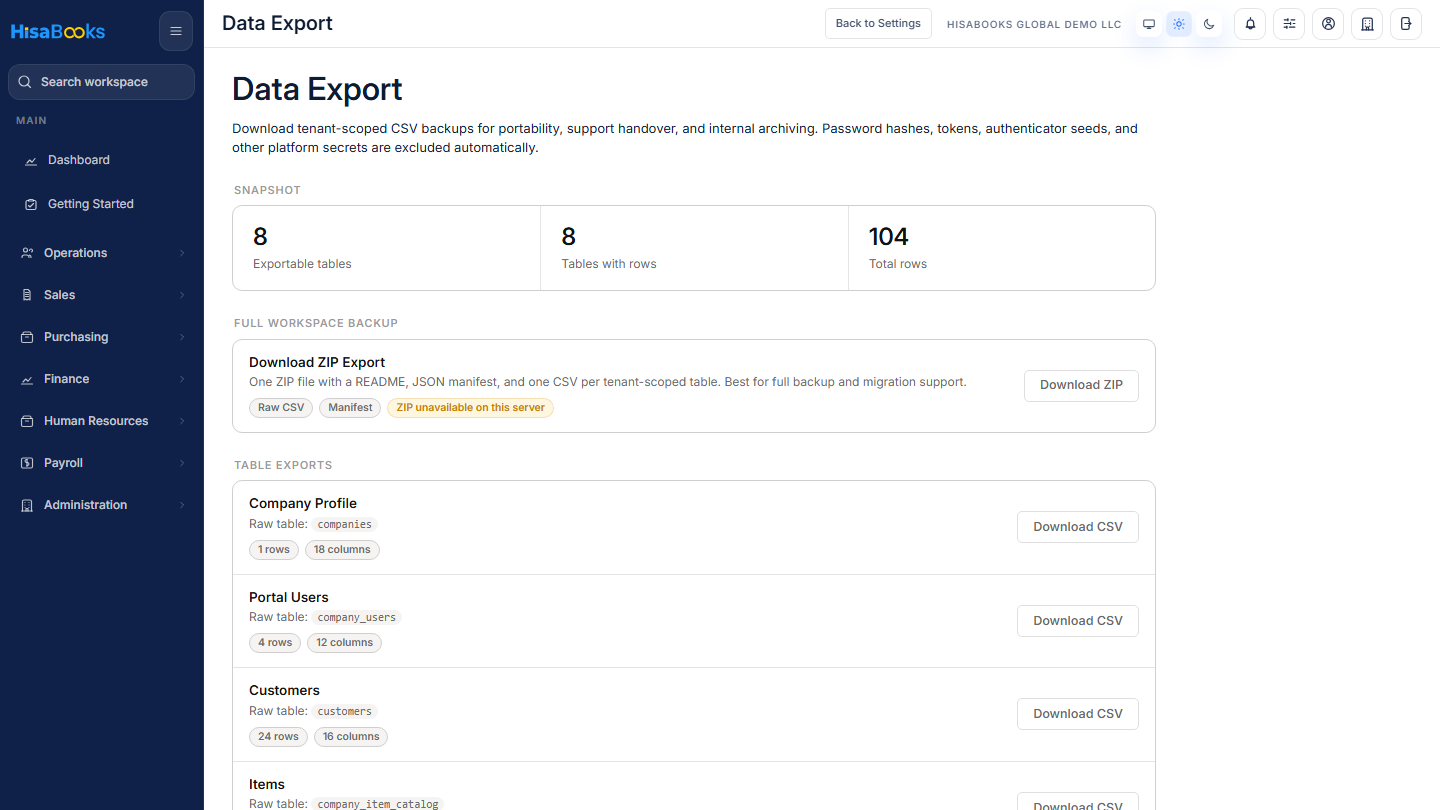Screen dimensions: 1440x810
Task: Click the 104 Total rows card
Action: 1001,248
